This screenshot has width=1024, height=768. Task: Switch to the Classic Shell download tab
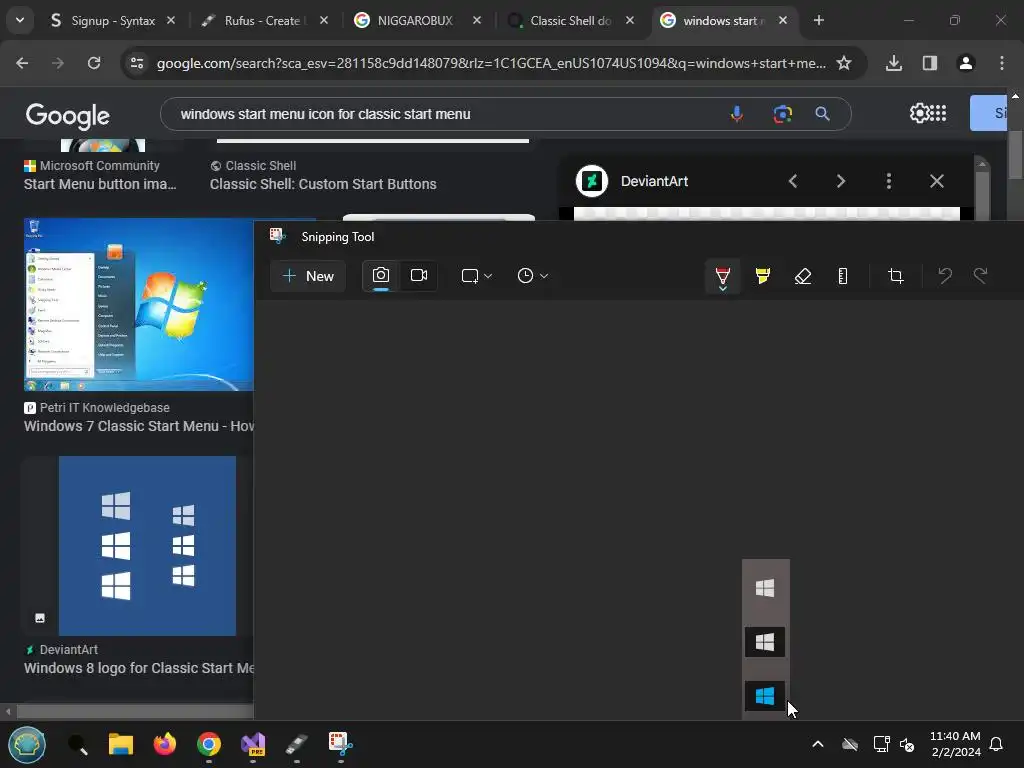(570, 21)
